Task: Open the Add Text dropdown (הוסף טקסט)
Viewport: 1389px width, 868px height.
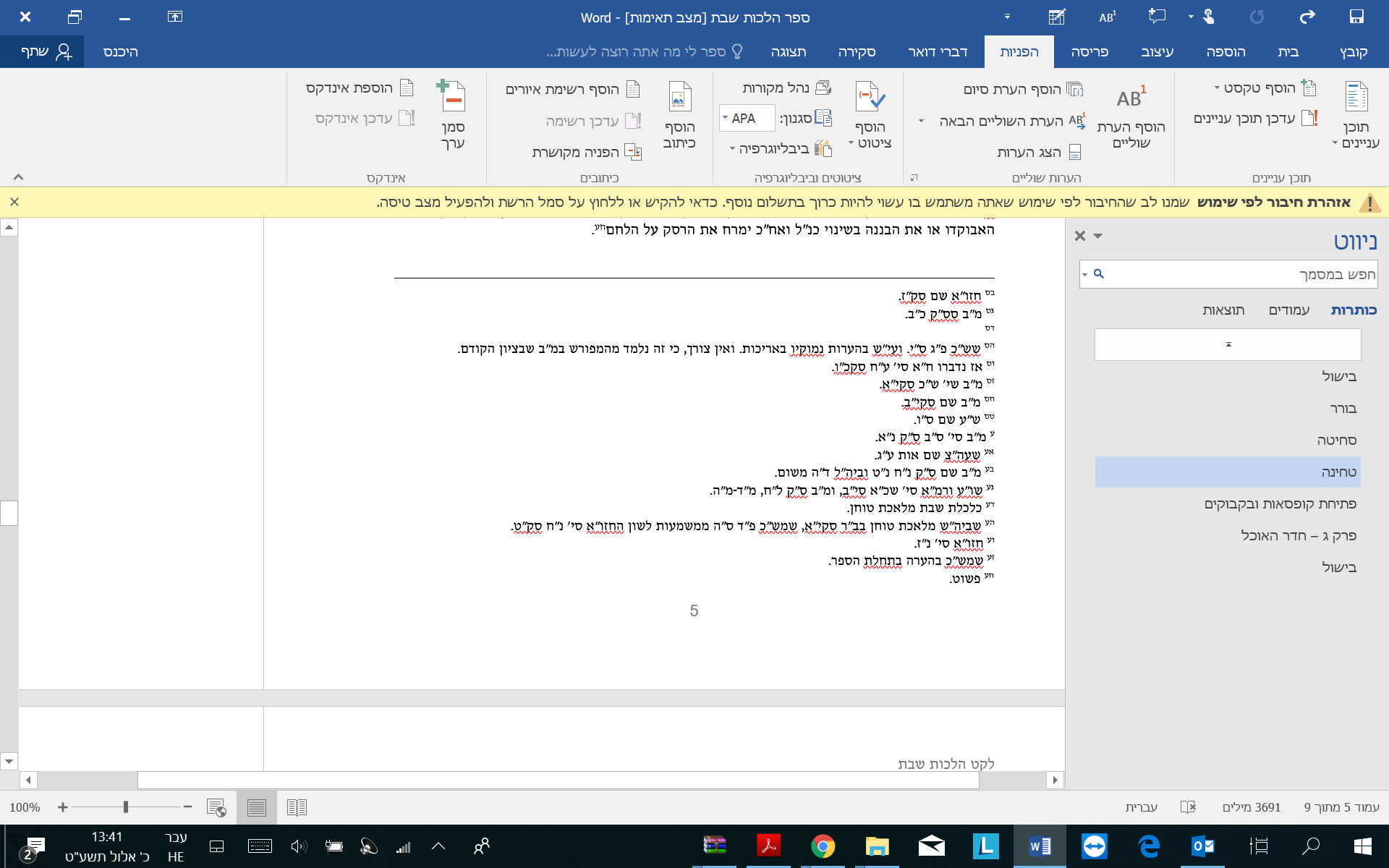Action: click(1263, 88)
